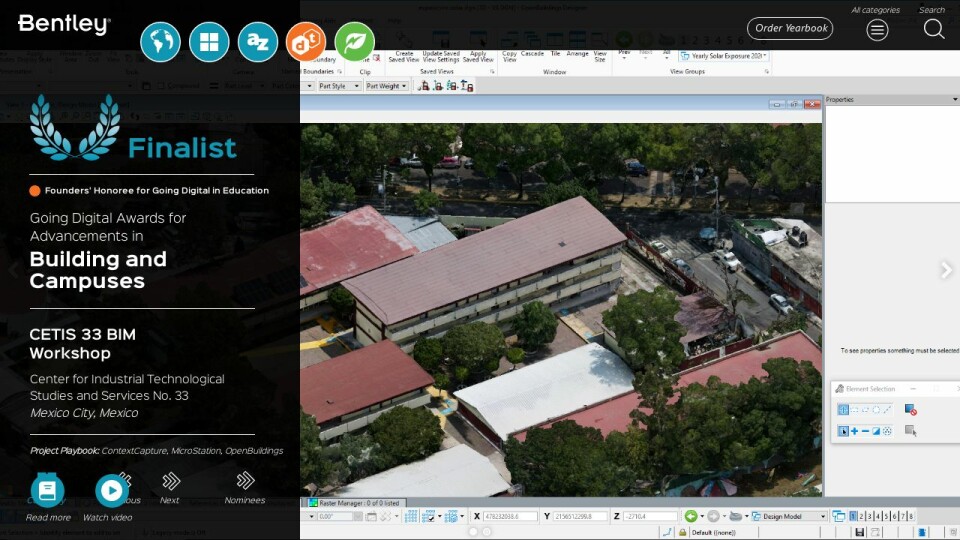Screen dimensions: 960x540
Task: Click the lock icon in status bar
Action: click(683, 533)
